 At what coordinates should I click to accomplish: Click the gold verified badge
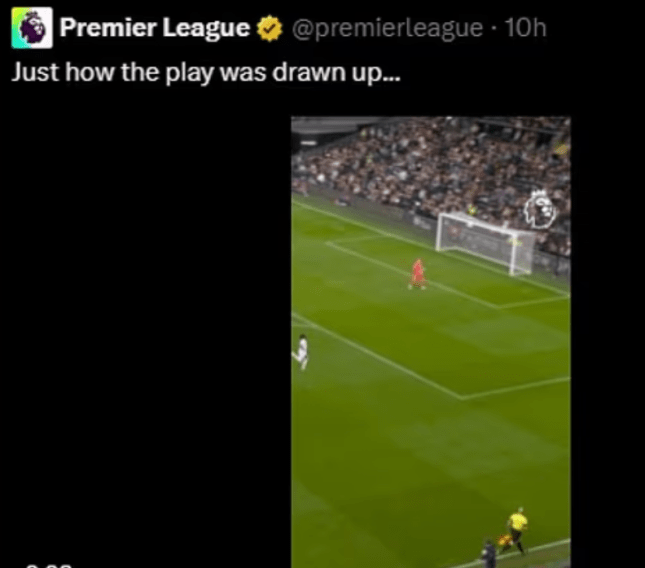click(270, 28)
